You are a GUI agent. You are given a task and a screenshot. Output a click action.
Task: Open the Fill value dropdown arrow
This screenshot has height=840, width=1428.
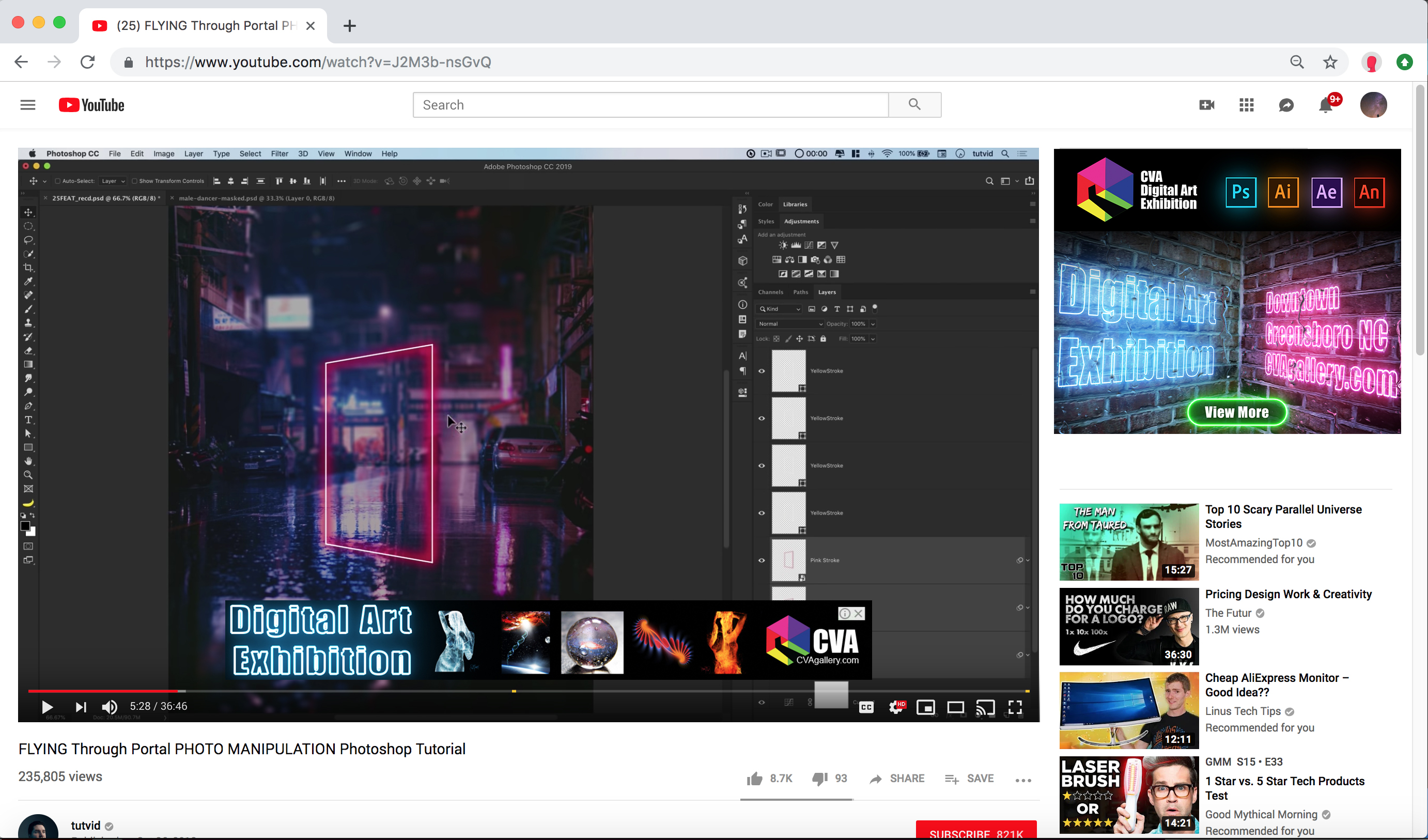coord(873,339)
